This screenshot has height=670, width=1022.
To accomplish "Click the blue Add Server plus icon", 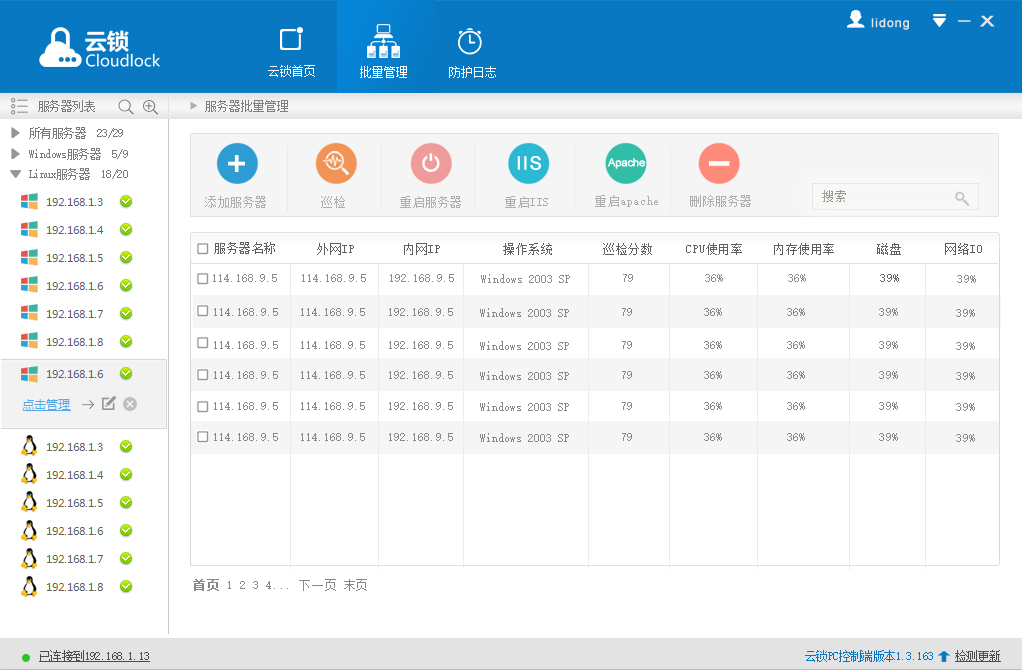I will (x=237, y=163).
